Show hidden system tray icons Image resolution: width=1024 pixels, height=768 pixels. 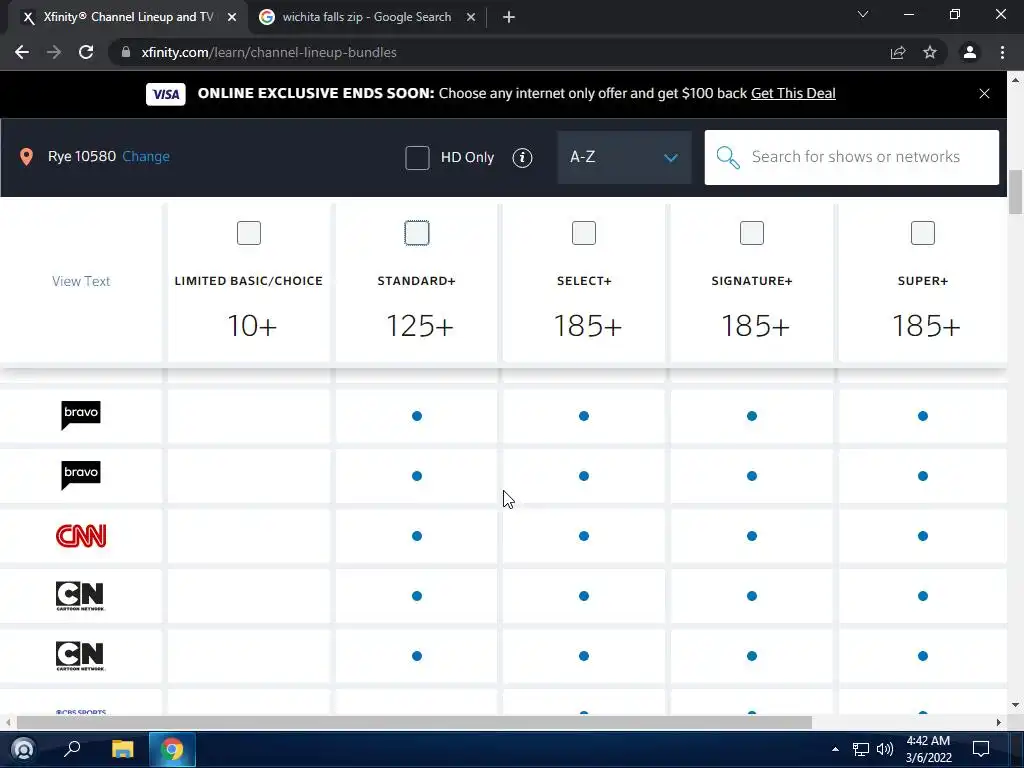[x=835, y=749]
